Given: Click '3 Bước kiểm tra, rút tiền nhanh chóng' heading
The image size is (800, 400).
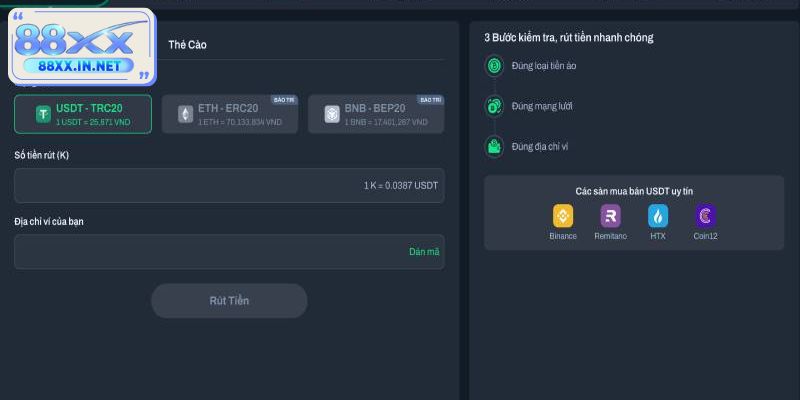Looking at the screenshot, I should (569, 37).
